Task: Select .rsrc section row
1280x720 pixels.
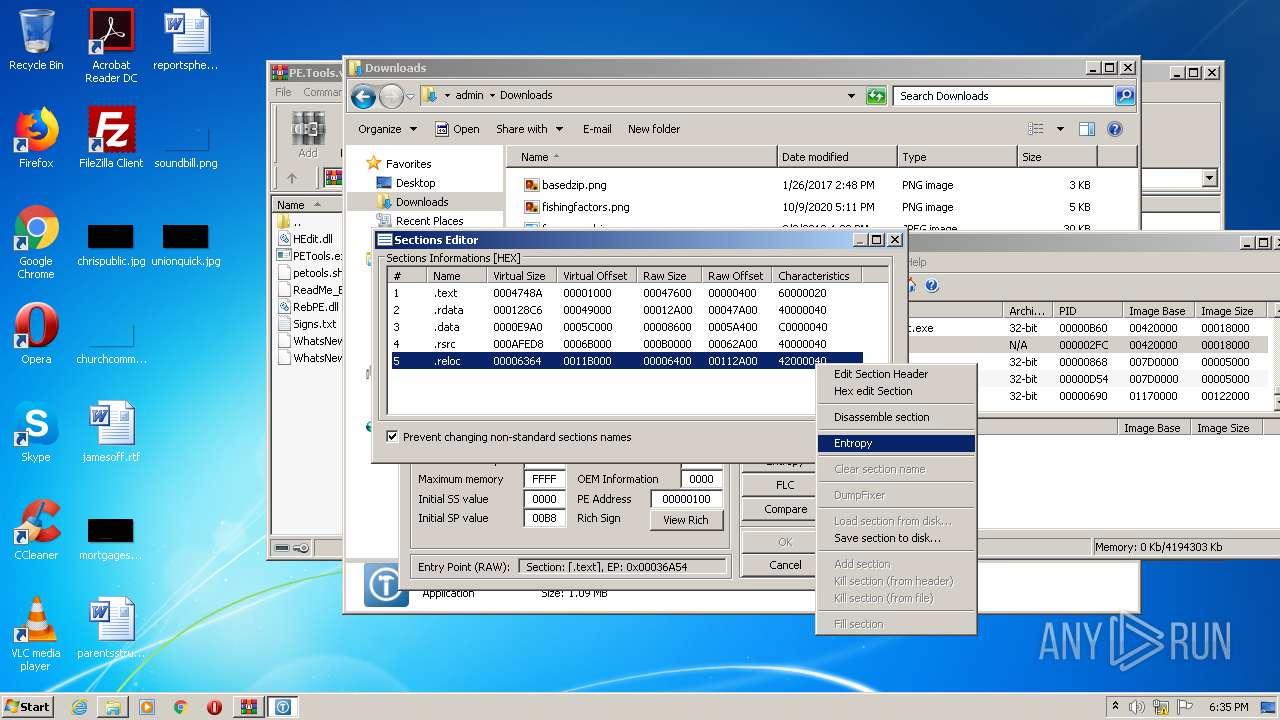Action: [627, 344]
